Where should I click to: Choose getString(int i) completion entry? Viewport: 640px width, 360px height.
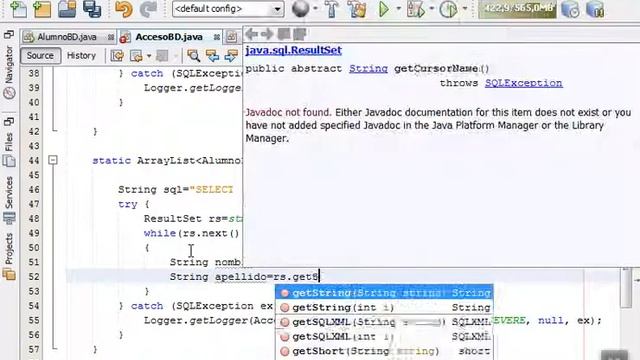pyautogui.click(x=384, y=307)
